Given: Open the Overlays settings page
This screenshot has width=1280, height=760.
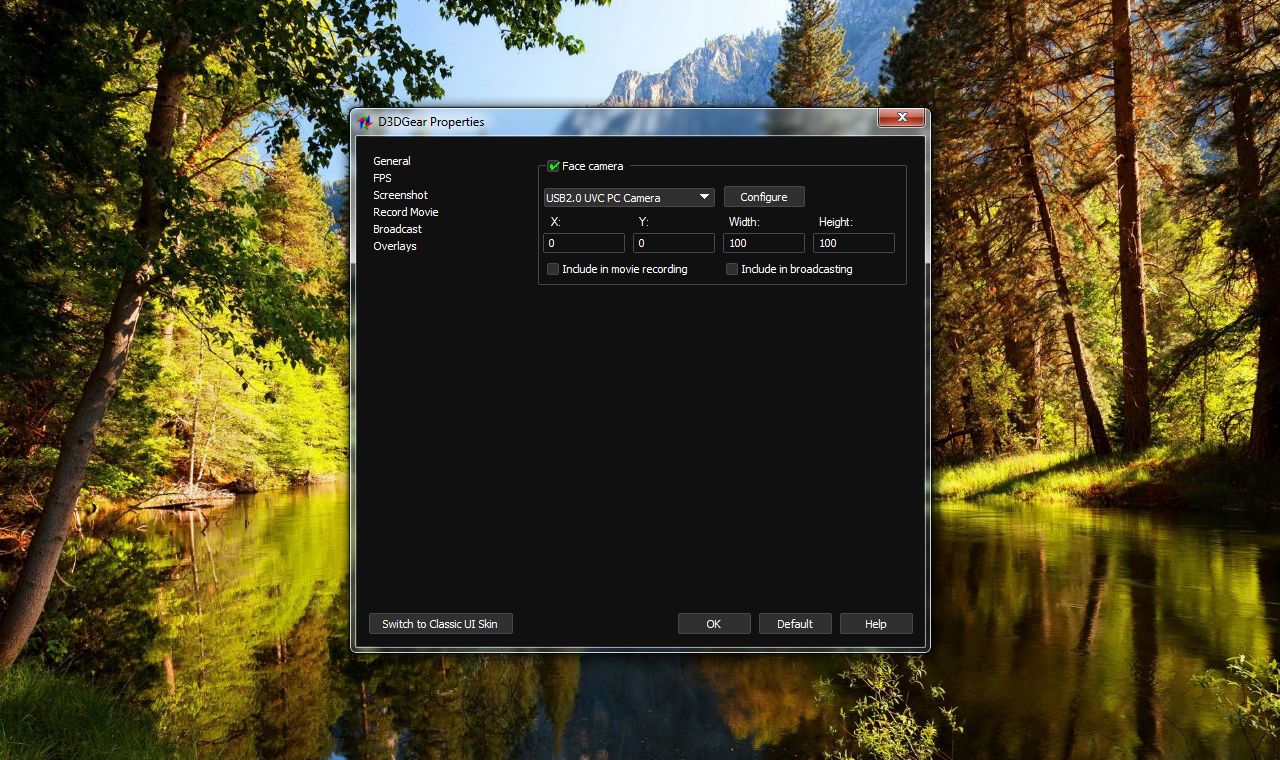Looking at the screenshot, I should point(395,246).
